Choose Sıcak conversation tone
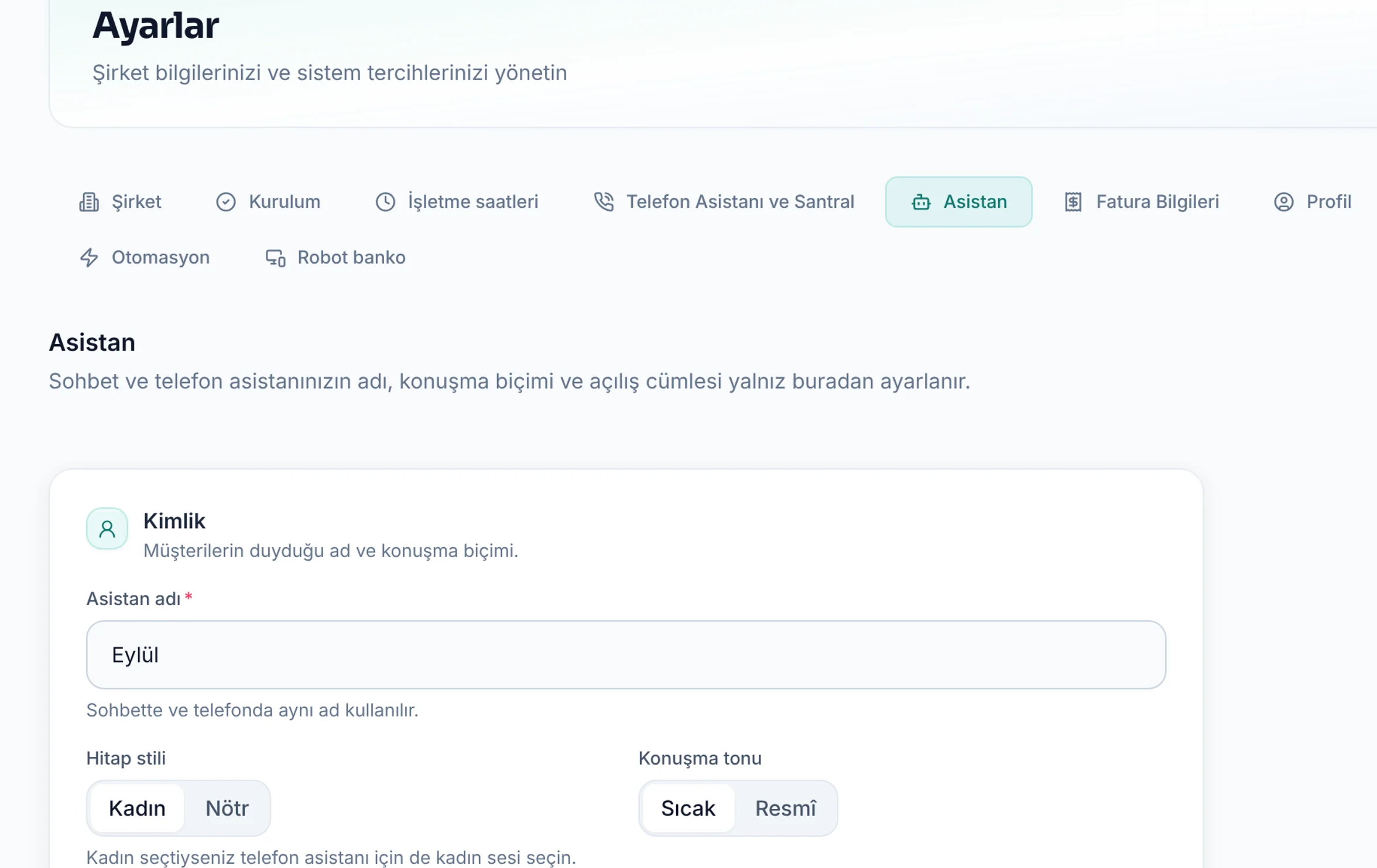Image resolution: width=1377 pixels, height=868 pixels. coord(688,808)
